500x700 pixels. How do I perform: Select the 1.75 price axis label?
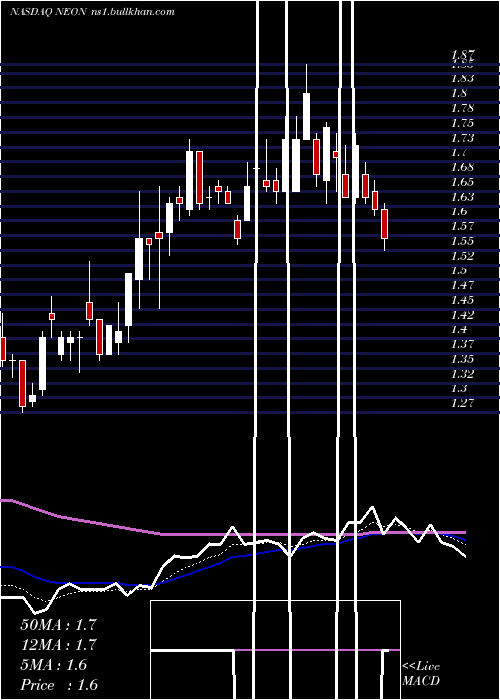pos(462,122)
